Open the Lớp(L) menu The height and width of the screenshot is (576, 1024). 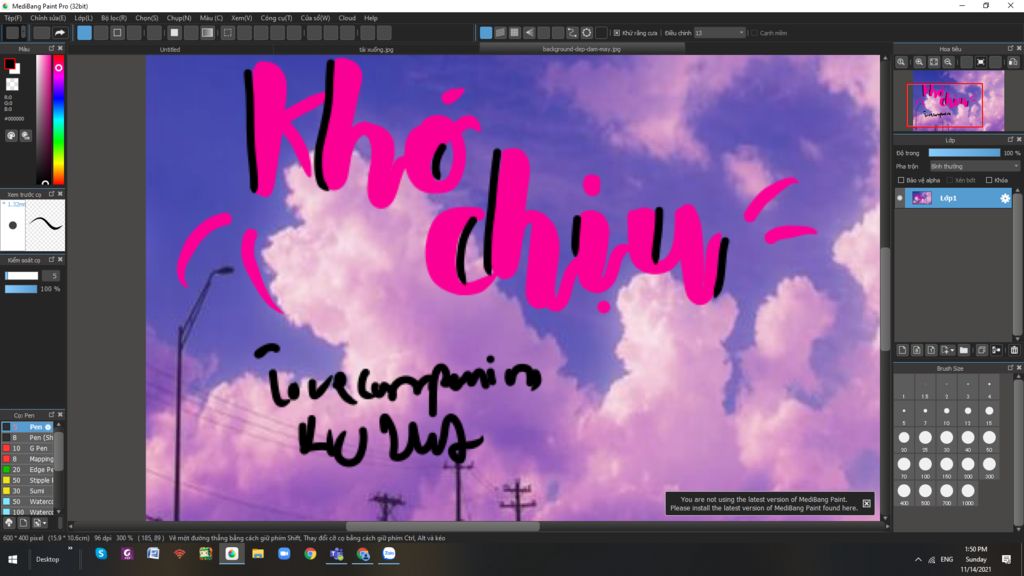83,18
